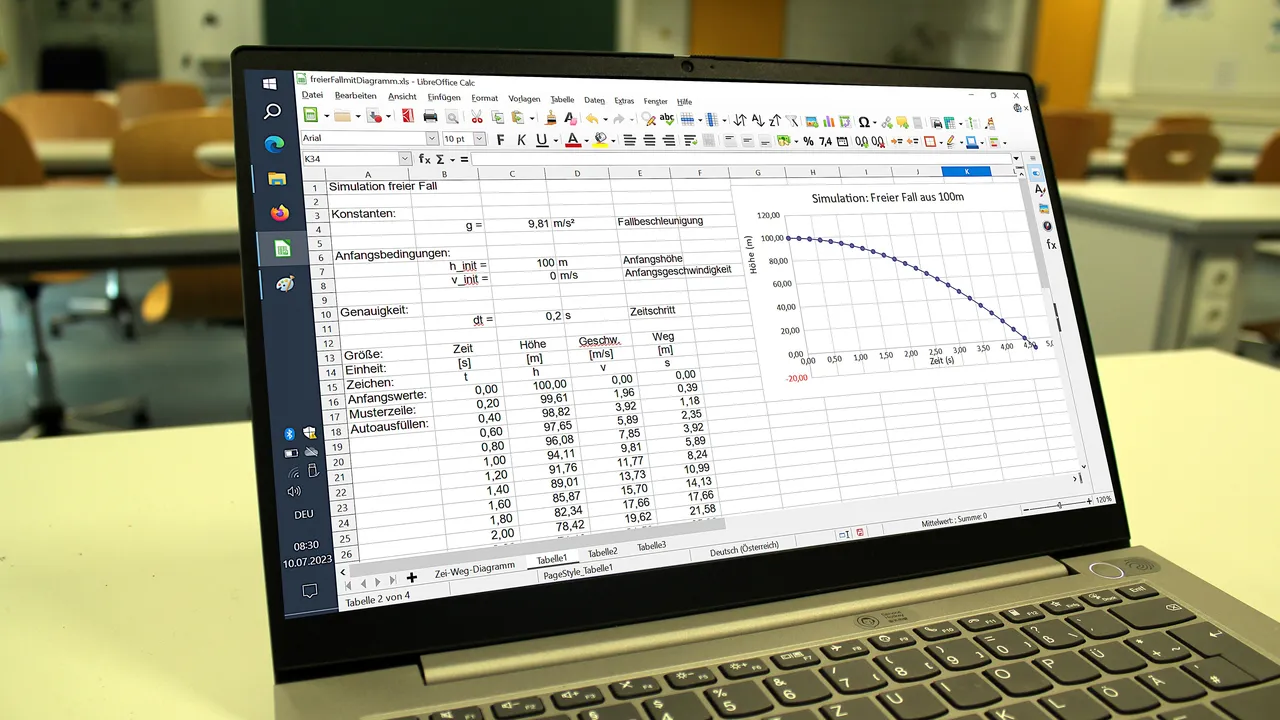Screen dimensions: 1280x720
Task: Open the Format menu
Action: click(x=485, y=98)
